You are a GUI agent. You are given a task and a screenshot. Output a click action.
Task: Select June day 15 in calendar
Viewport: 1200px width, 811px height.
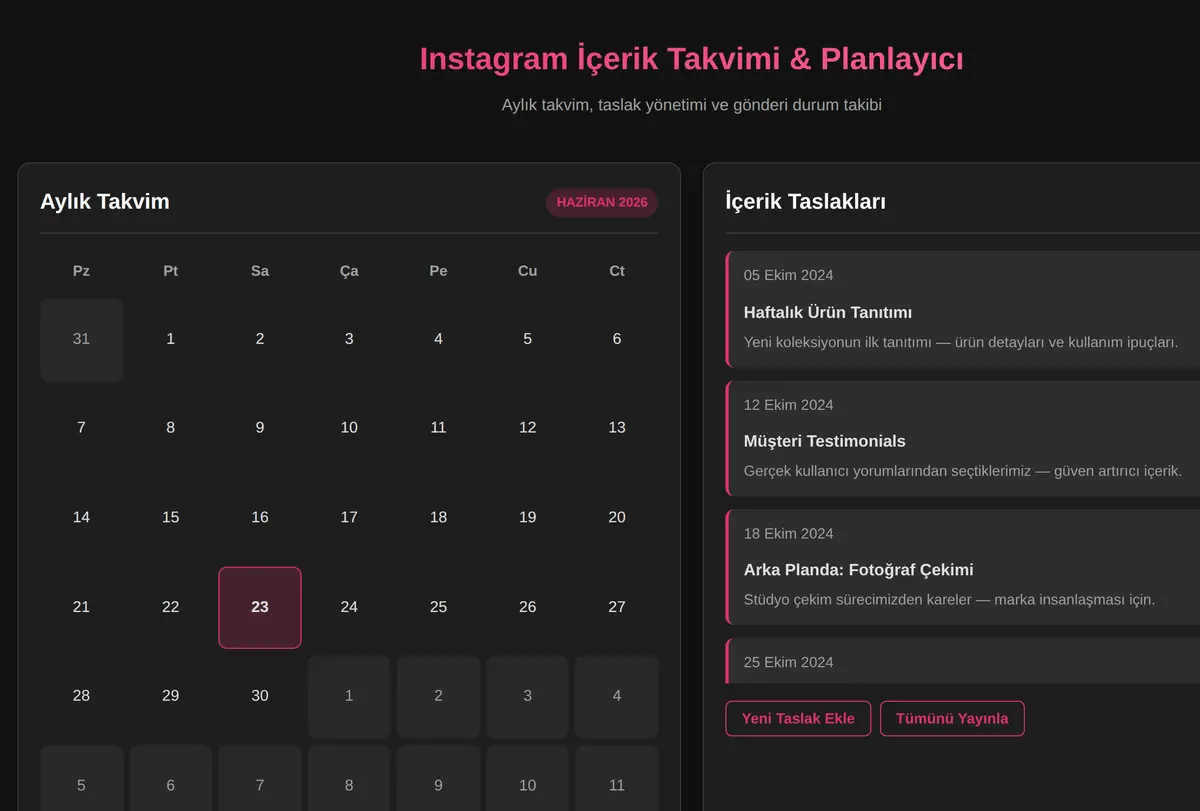click(171, 517)
